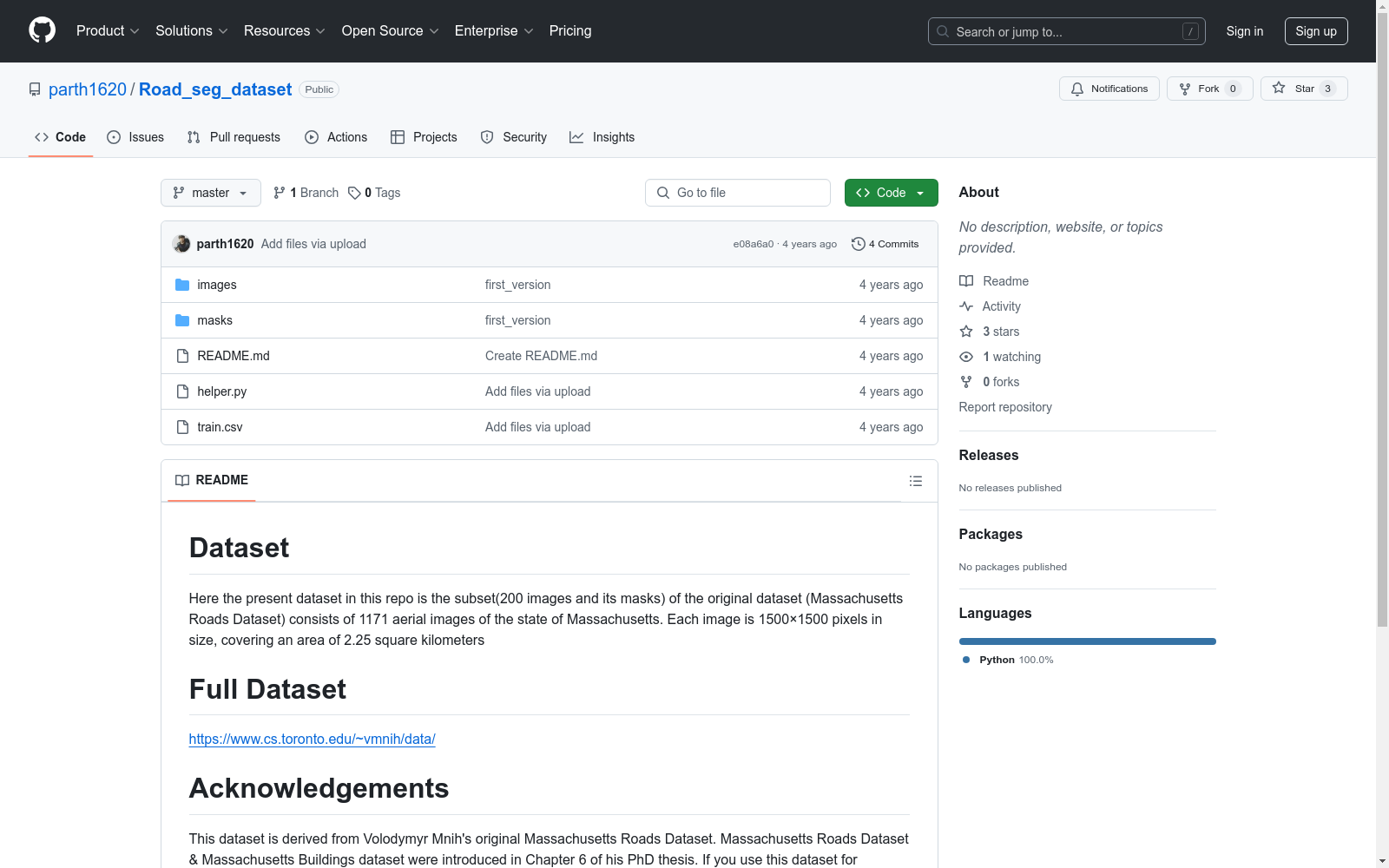Click 'Add files via upload' message for helper.py

pyautogui.click(x=538, y=391)
